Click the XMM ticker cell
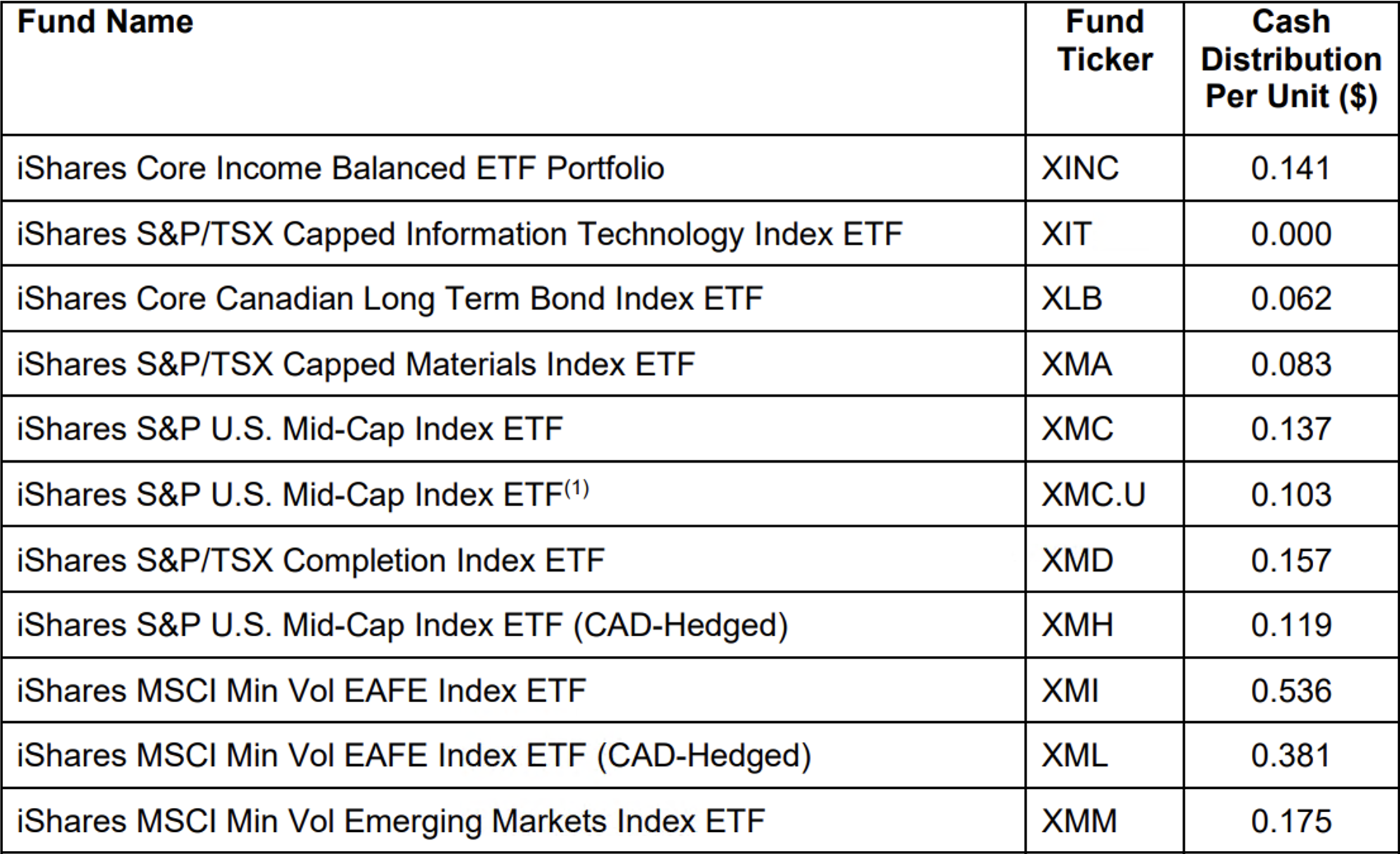The image size is (1400, 854). [1080, 822]
